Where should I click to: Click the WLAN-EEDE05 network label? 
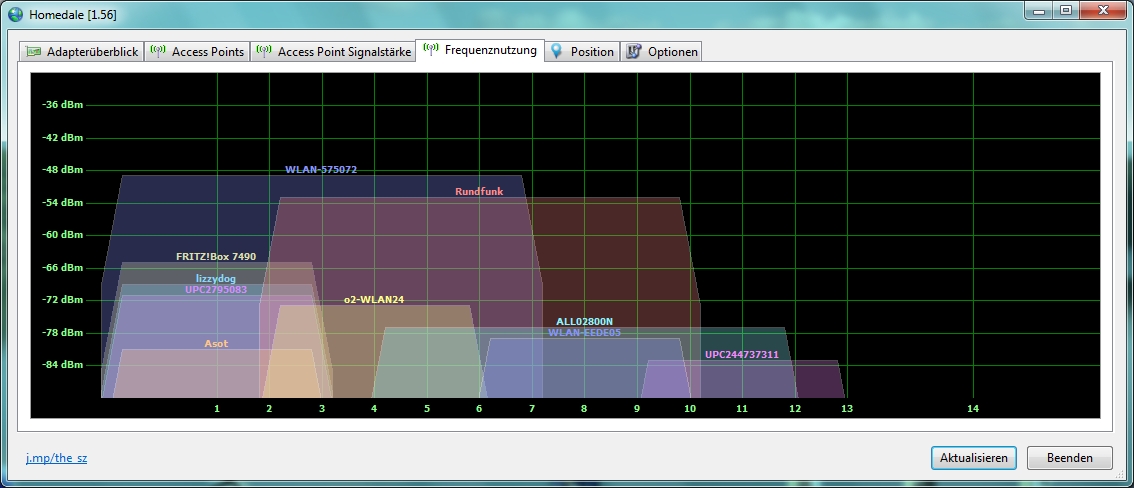click(x=584, y=333)
